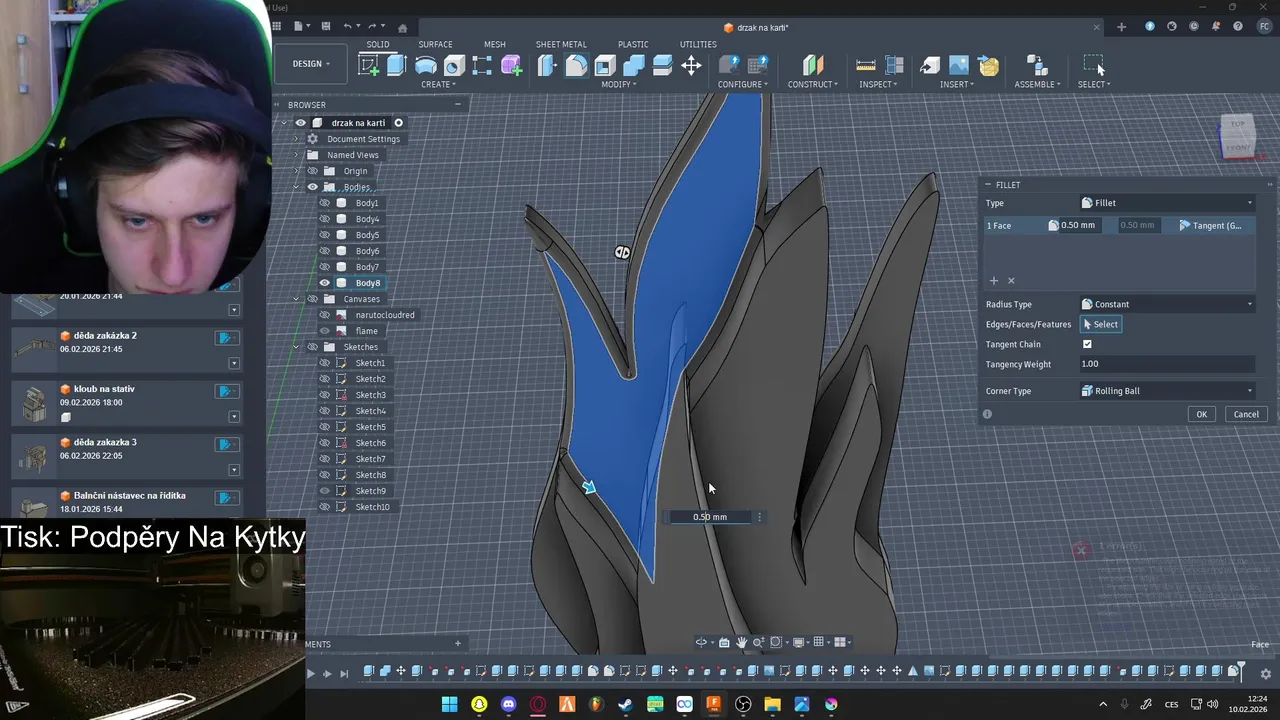Select the Insert Derive tool
The image size is (1280, 720).
coord(930,65)
